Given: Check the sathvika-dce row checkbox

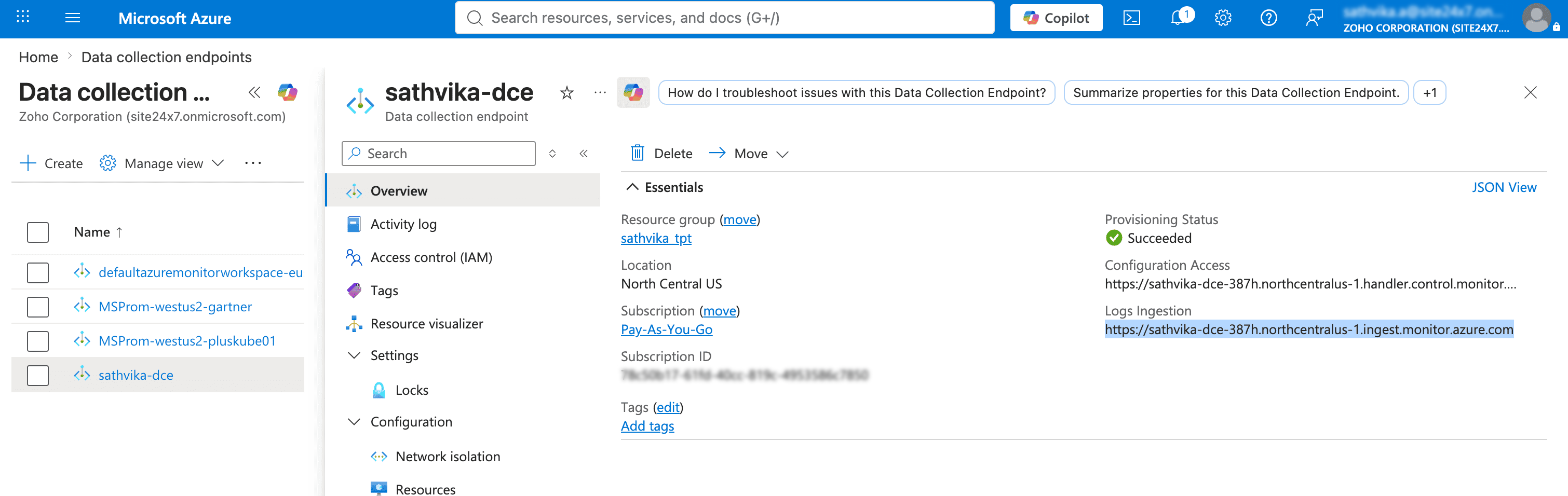Looking at the screenshot, I should click(38, 375).
